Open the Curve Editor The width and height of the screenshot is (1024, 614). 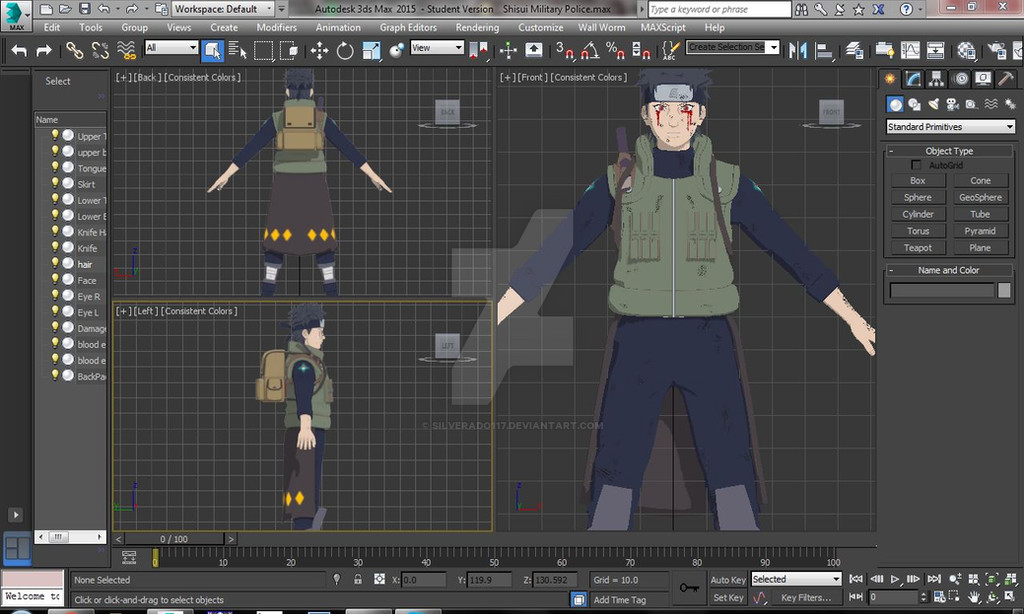910,50
